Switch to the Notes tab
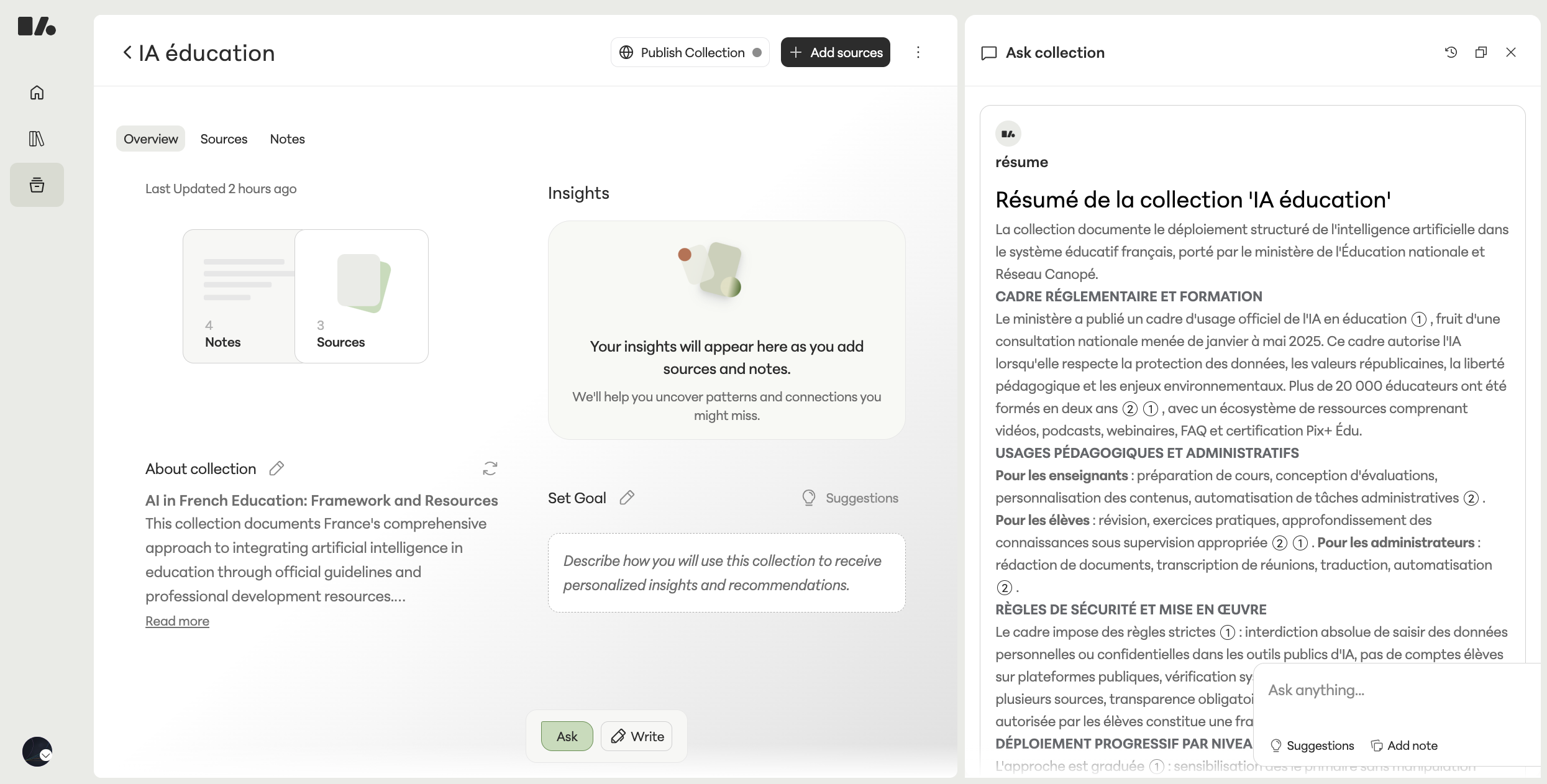The image size is (1547, 784). (x=287, y=139)
